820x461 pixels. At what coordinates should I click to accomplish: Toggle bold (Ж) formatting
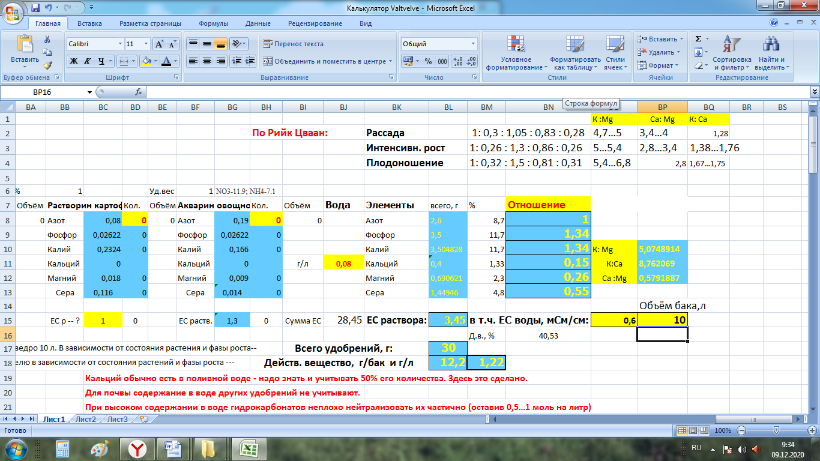pyautogui.click(x=74, y=61)
